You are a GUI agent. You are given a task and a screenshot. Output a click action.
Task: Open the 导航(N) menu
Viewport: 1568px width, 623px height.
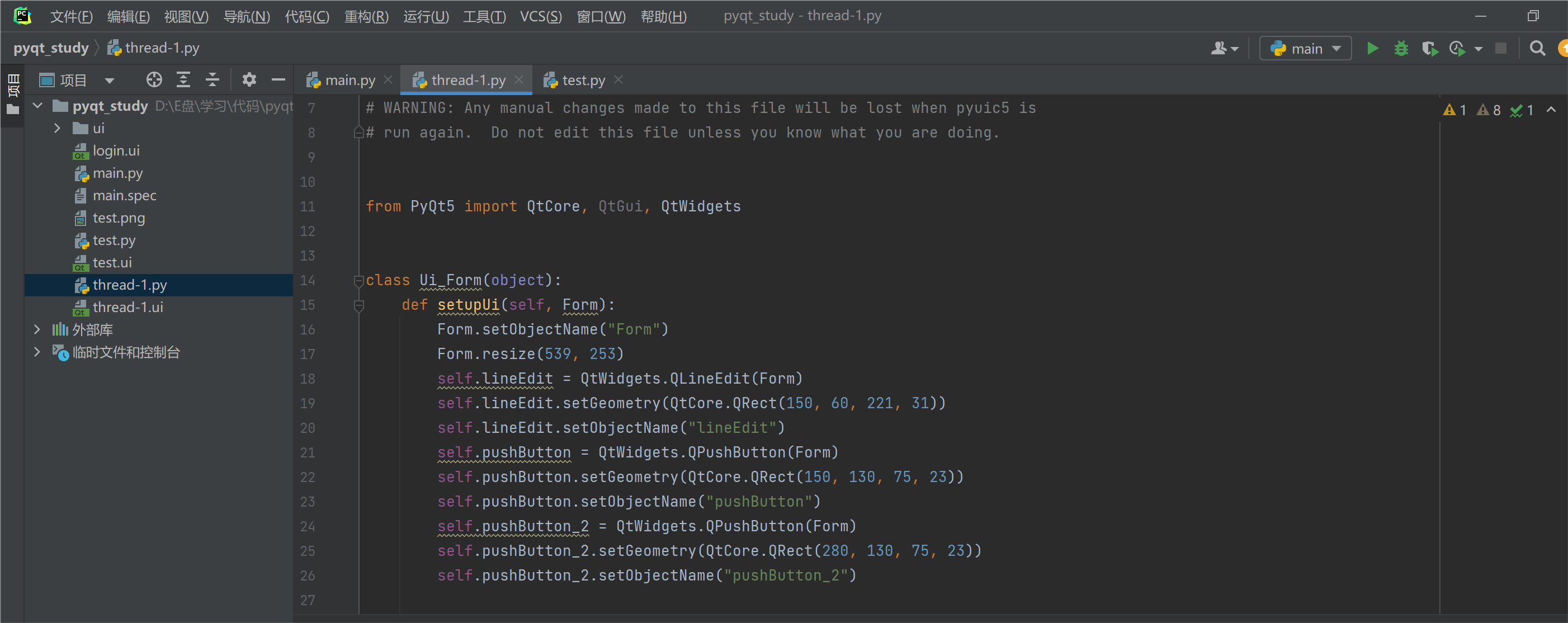pyautogui.click(x=247, y=16)
